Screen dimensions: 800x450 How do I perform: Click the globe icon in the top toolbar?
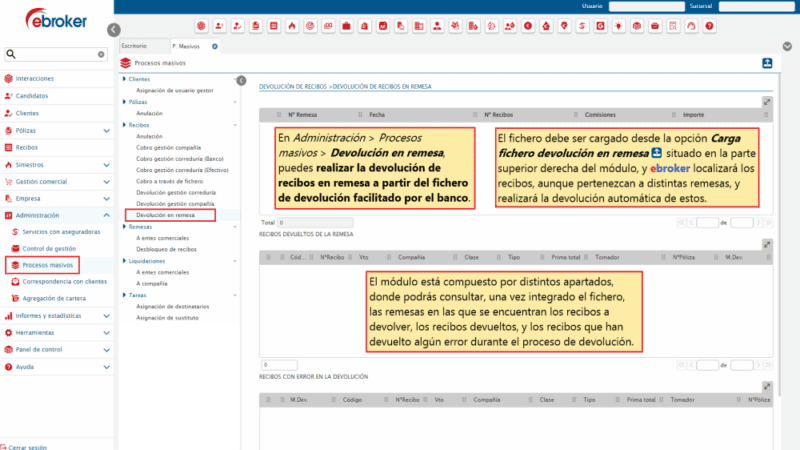pyautogui.click(x=202, y=25)
